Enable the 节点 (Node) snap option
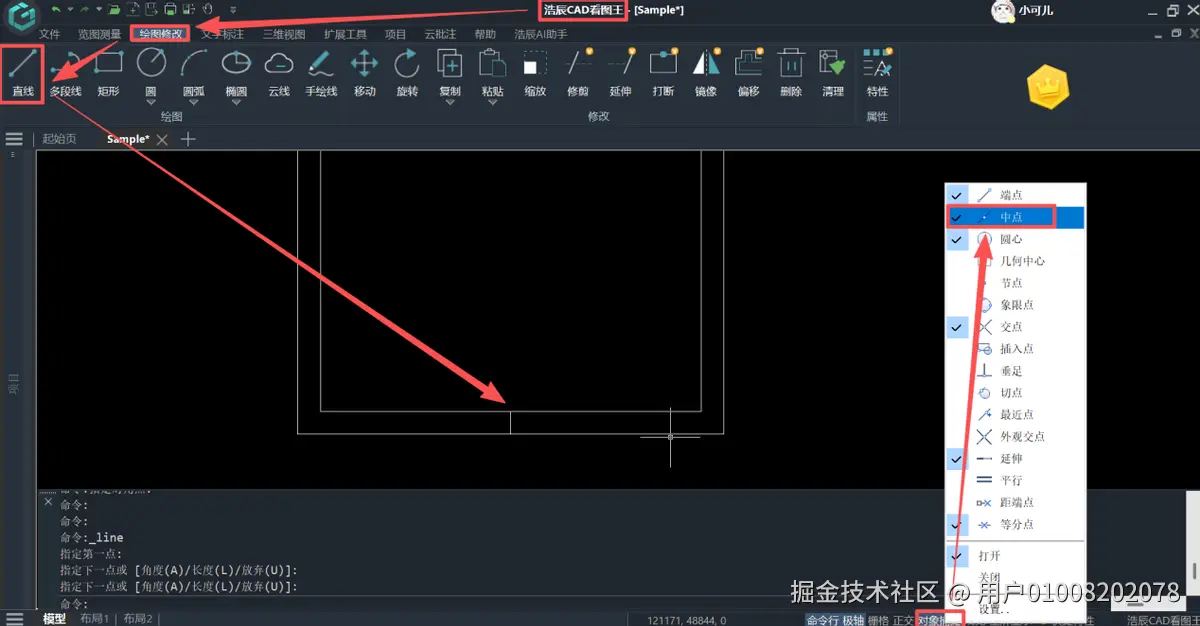 click(x=1015, y=283)
